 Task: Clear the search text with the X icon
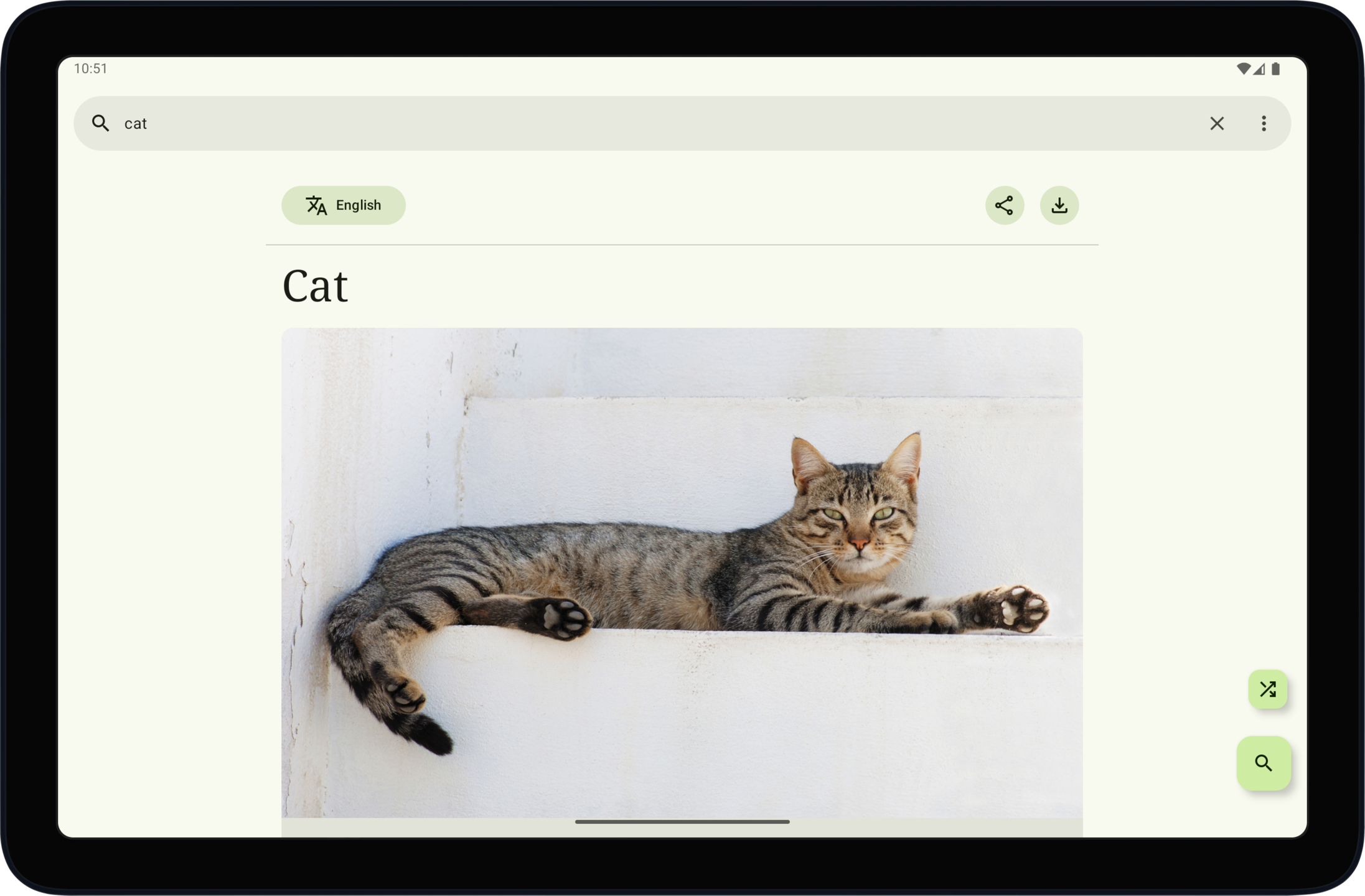coord(1217,123)
